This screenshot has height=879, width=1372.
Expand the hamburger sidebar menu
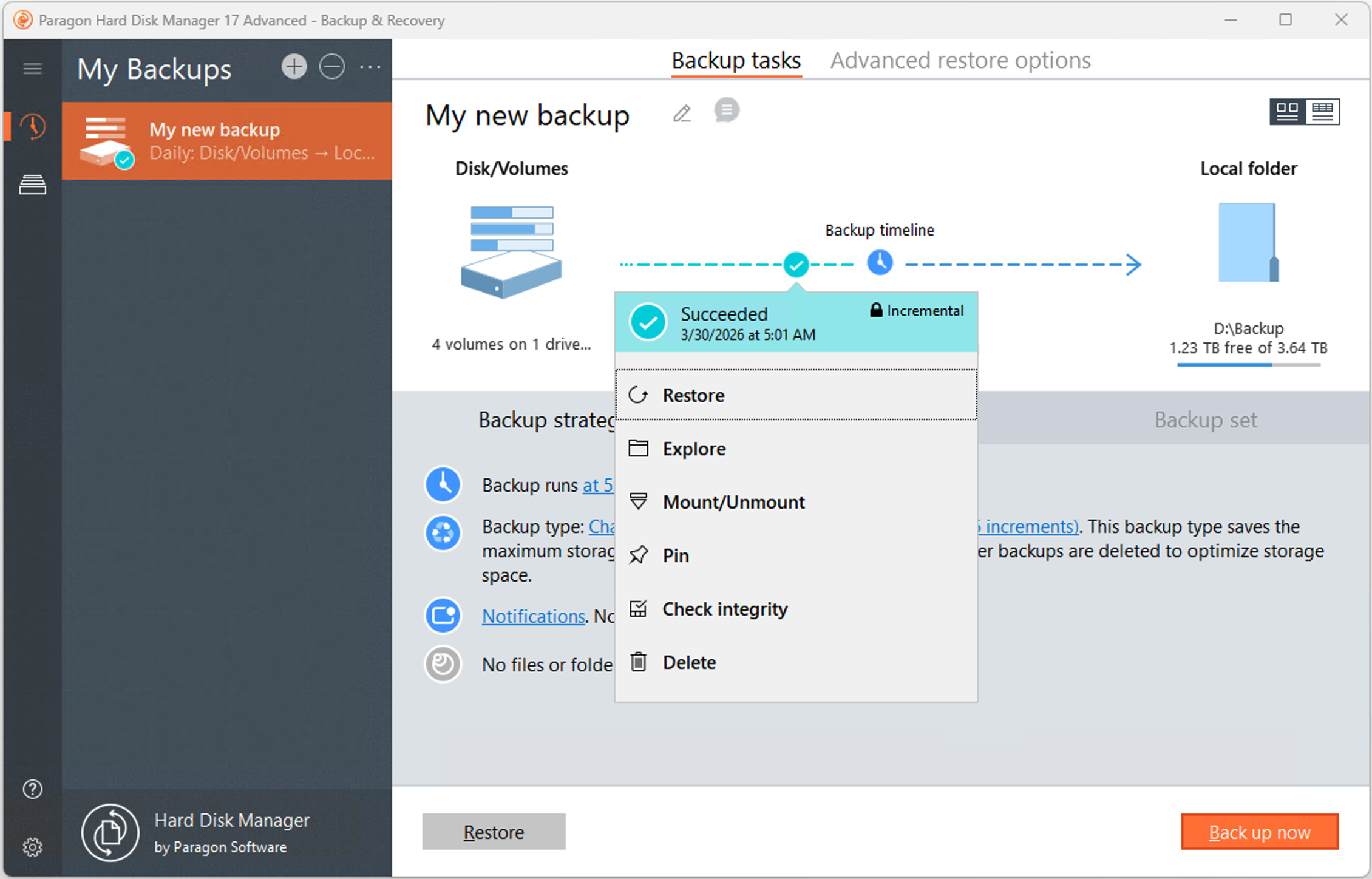(x=32, y=69)
